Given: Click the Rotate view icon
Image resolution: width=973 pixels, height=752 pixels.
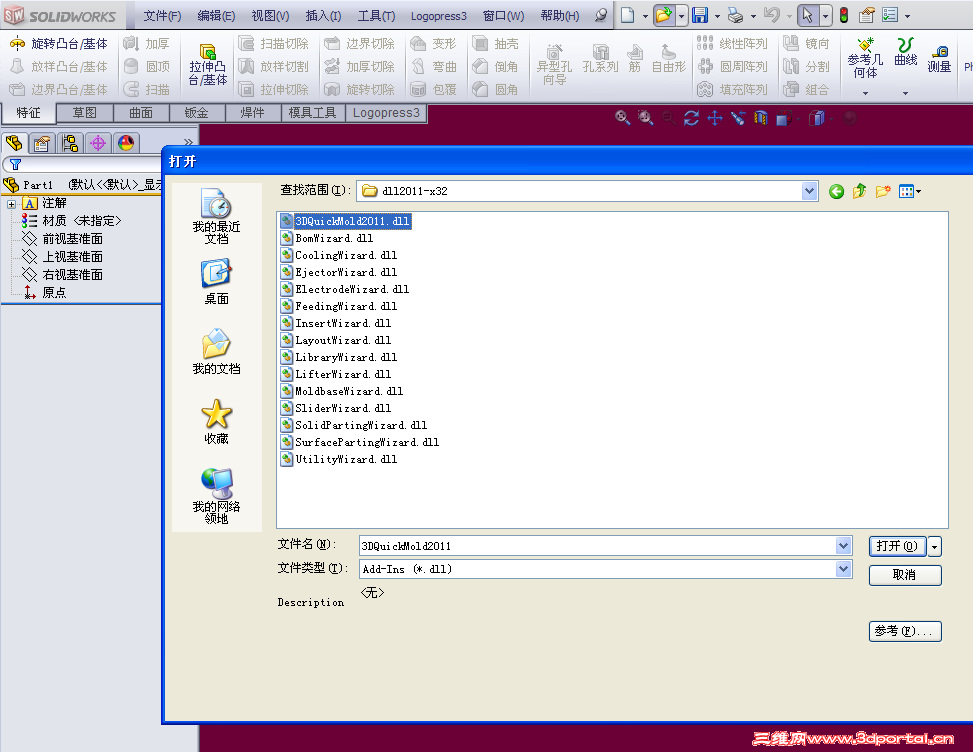Looking at the screenshot, I should 691,117.
